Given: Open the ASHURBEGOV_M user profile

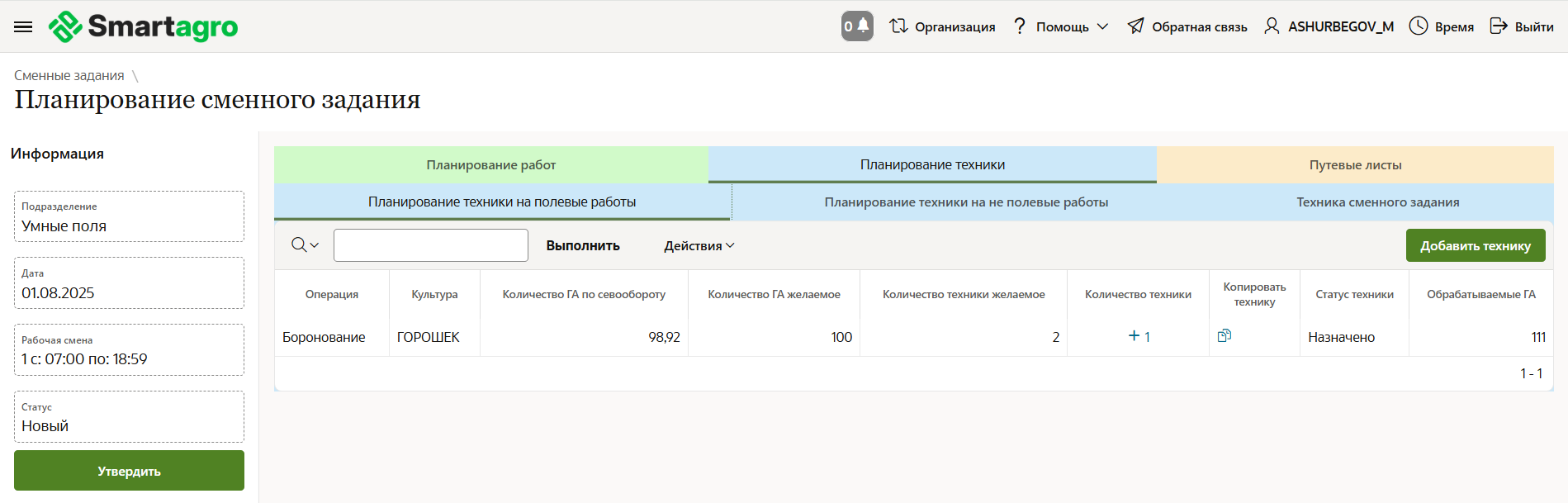Looking at the screenshot, I should 1329,26.
